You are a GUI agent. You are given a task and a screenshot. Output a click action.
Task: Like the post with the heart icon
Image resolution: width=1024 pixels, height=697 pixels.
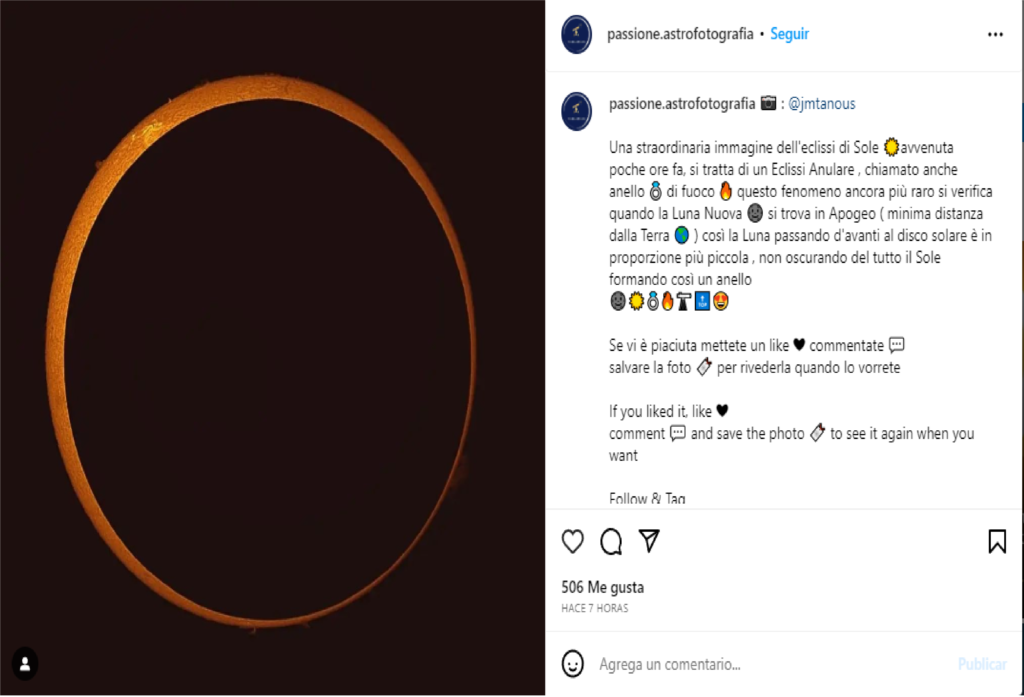(573, 542)
